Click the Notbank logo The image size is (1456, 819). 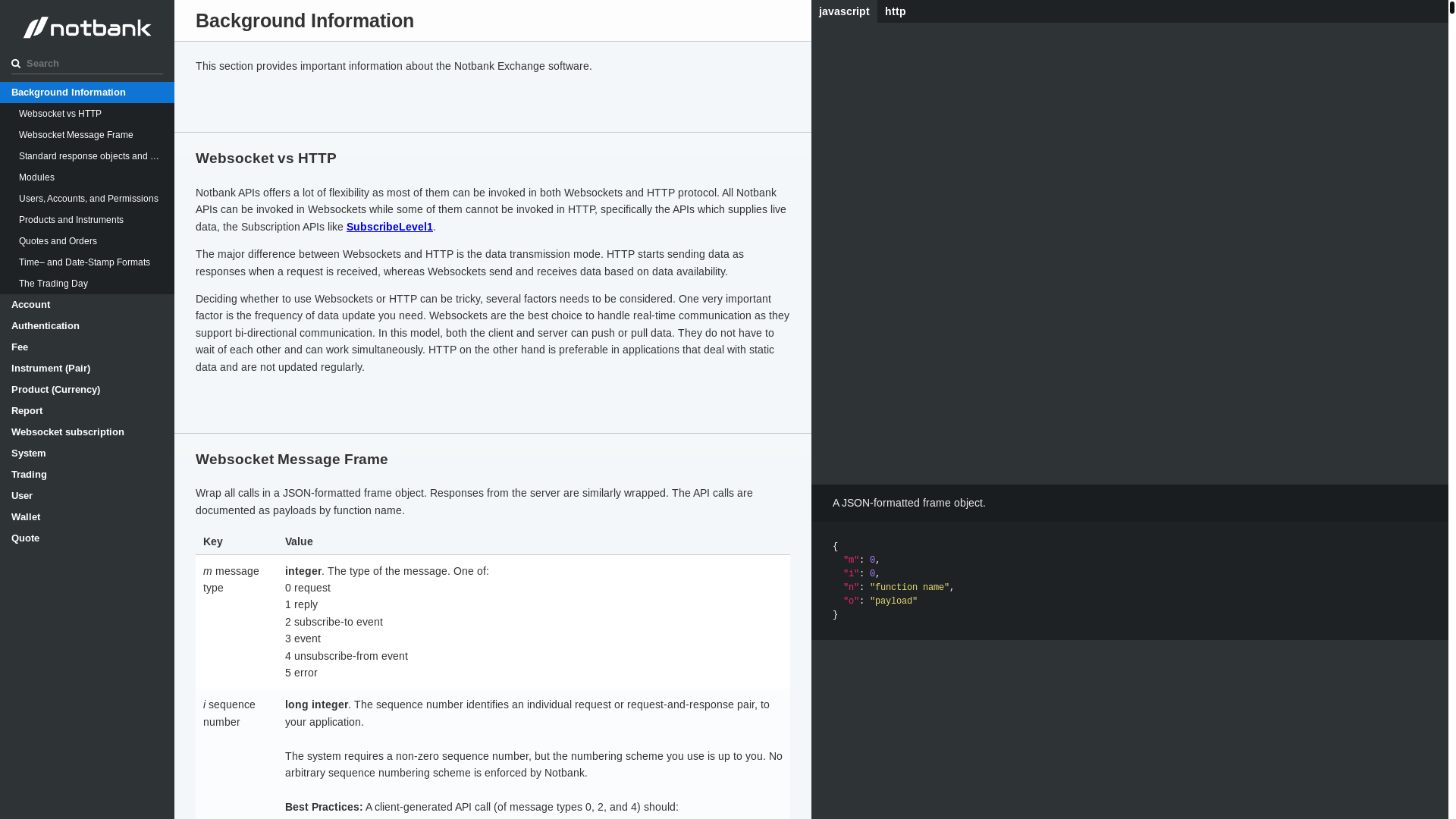click(87, 28)
